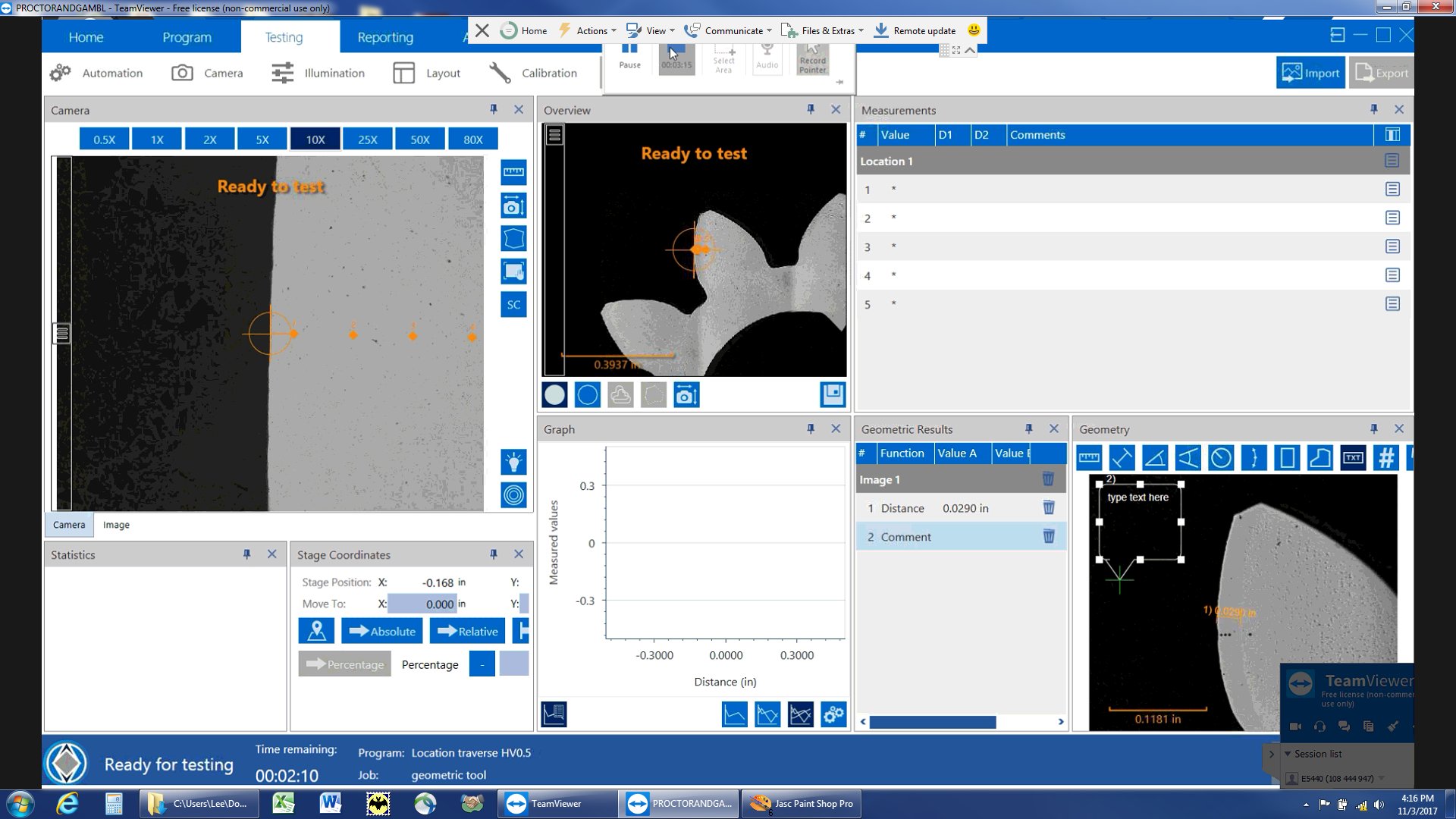Click the Geometric Results horizontal scrollbar
The image size is (1456, 819).
(932, 722)
